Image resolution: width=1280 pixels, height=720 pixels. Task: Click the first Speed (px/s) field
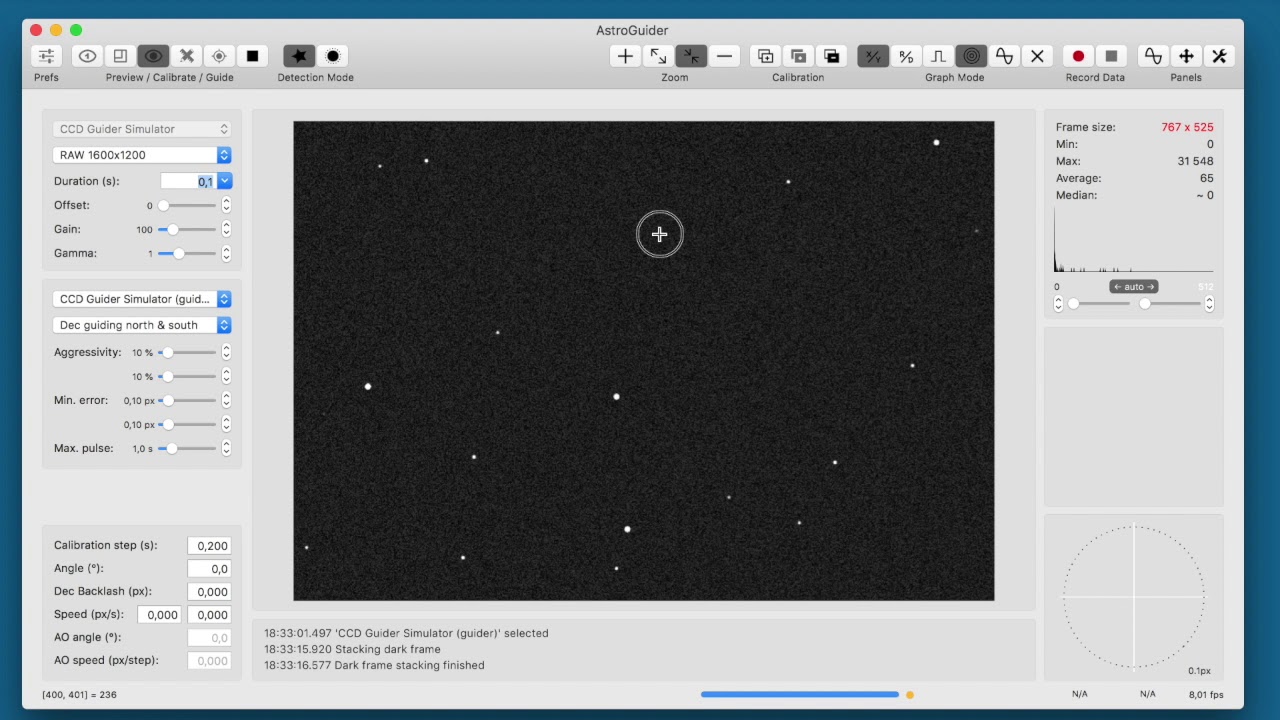click(159, 615)
